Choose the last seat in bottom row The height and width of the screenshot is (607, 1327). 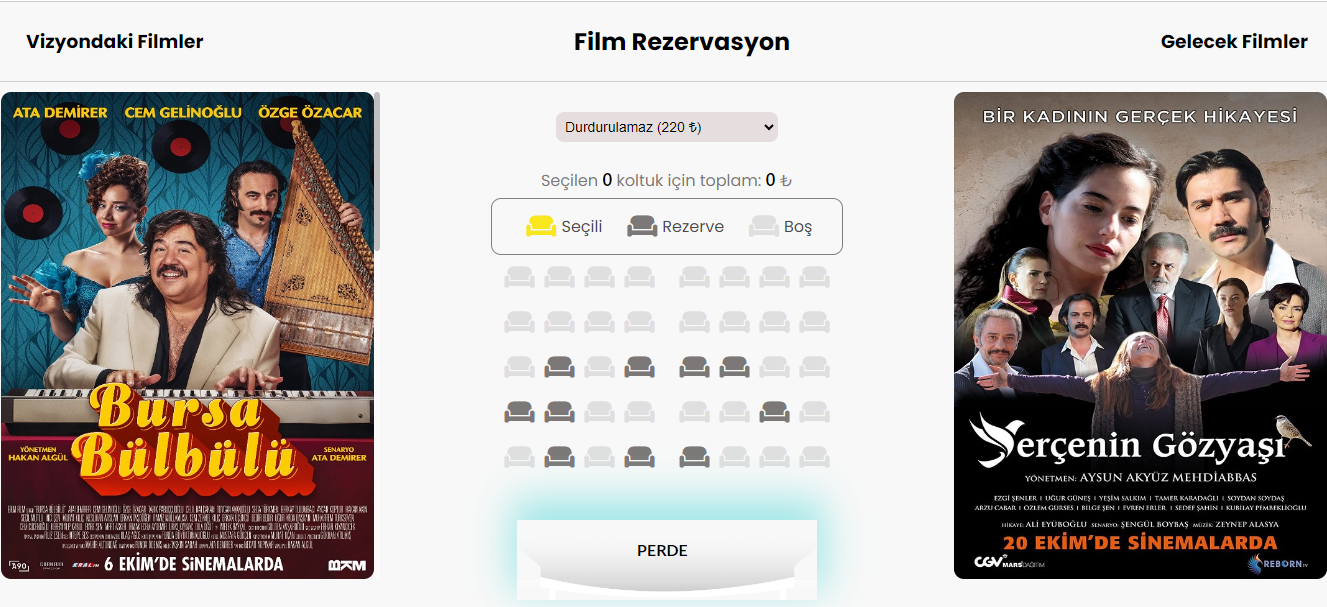[x=814, y=457]
